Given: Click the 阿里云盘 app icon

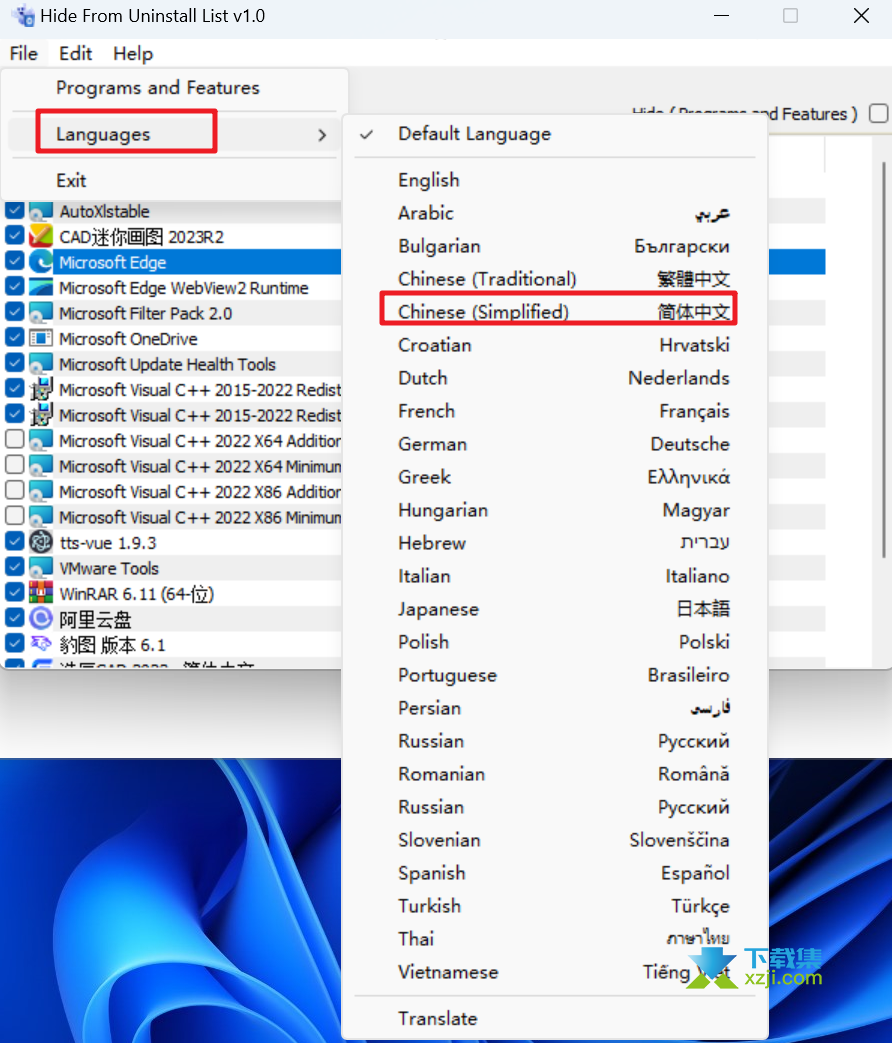Looking at the screenshot, I should (x=41, y=619).
